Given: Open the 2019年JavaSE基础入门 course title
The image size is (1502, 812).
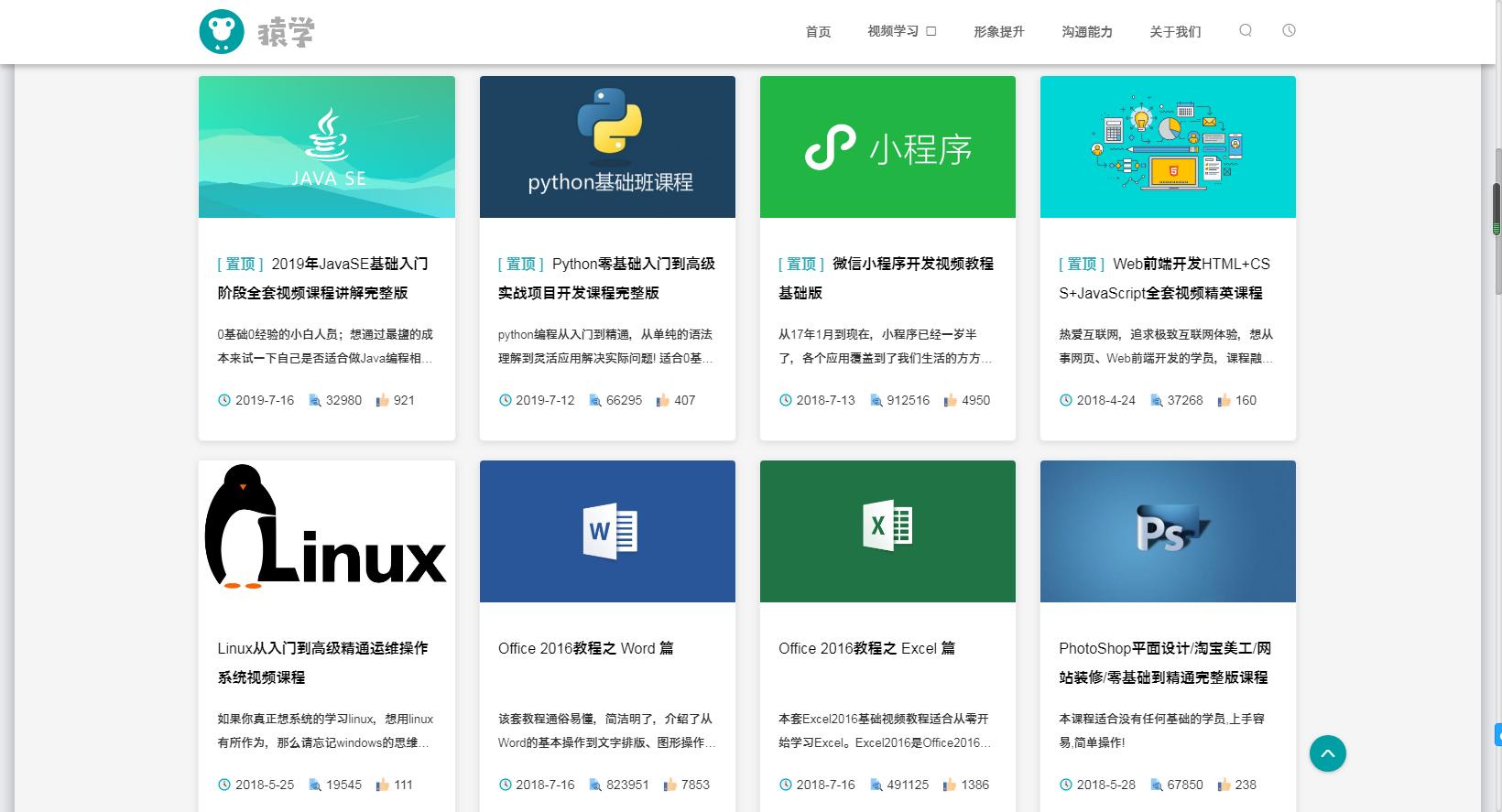Looking at the screenshot, I should click(x=323, y=278).
